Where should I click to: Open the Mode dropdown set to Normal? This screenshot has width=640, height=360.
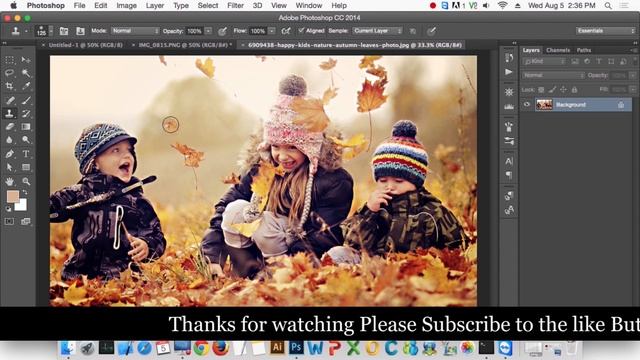click(135, 31)
